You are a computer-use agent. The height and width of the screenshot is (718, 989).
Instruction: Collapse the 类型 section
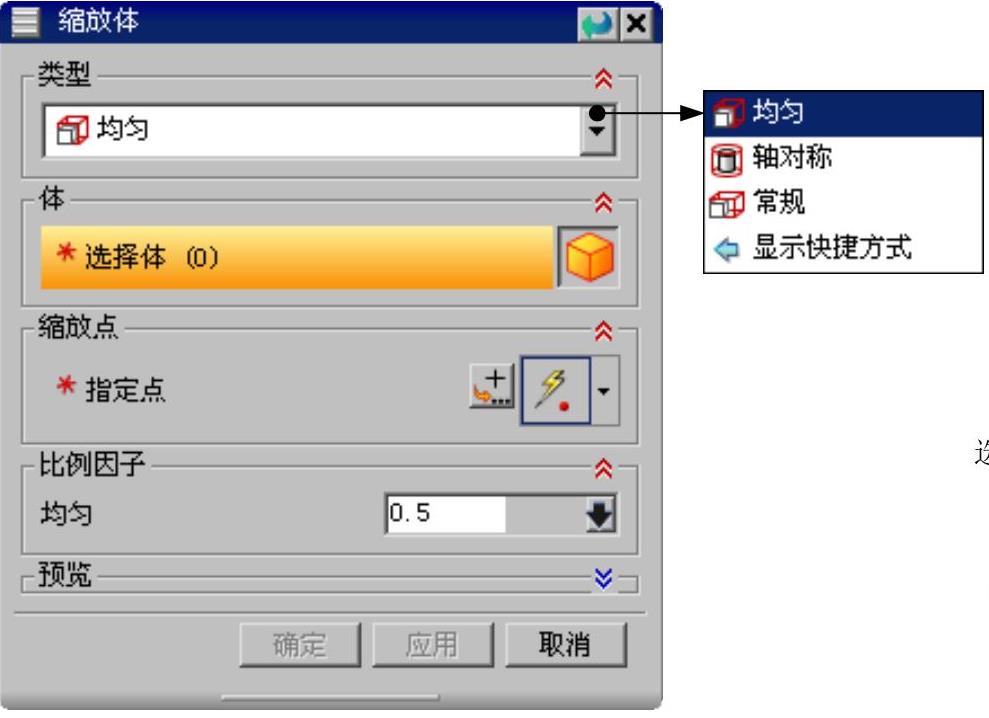coord(604,79)
